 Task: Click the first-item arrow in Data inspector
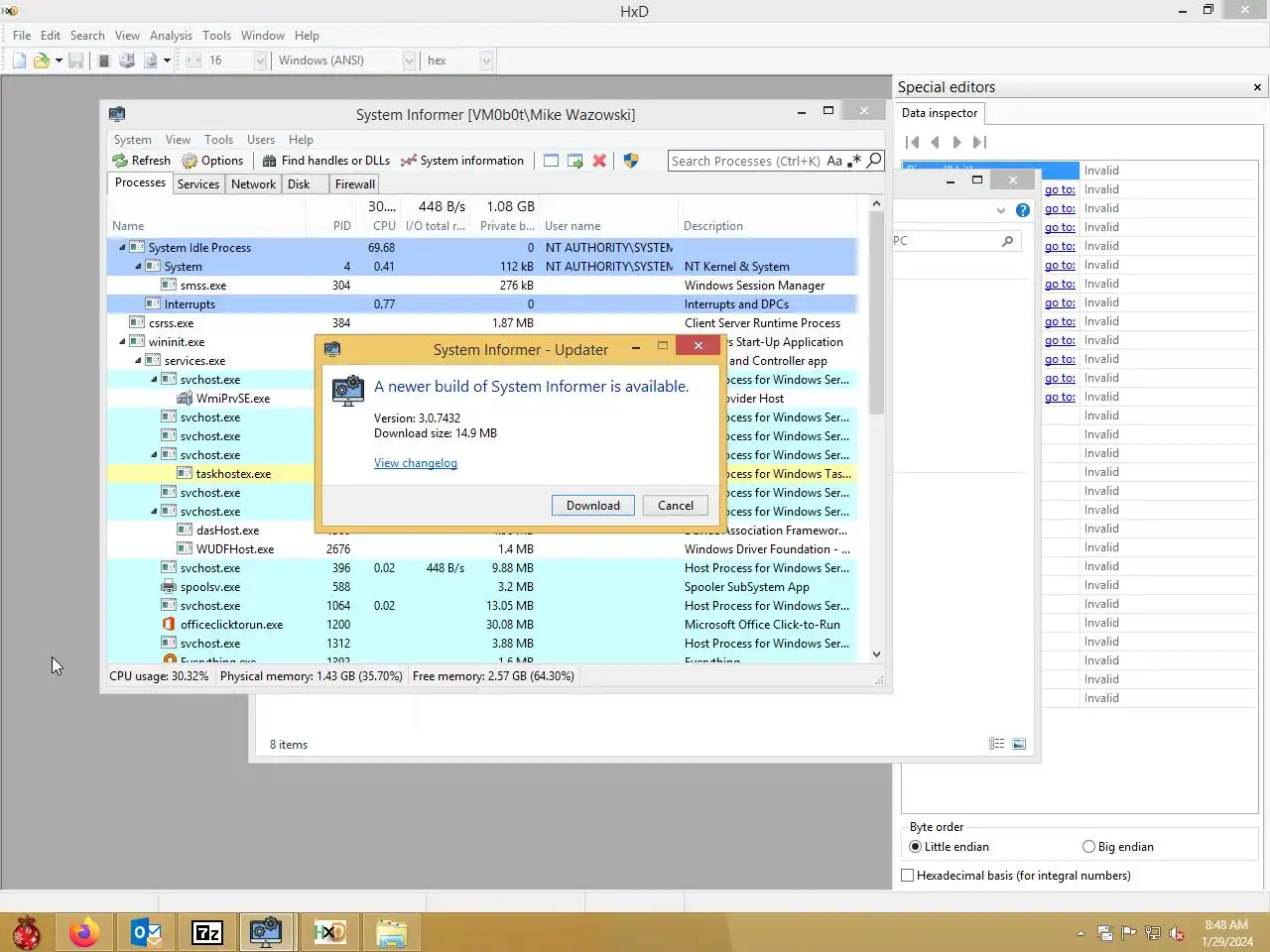point(913,143)
